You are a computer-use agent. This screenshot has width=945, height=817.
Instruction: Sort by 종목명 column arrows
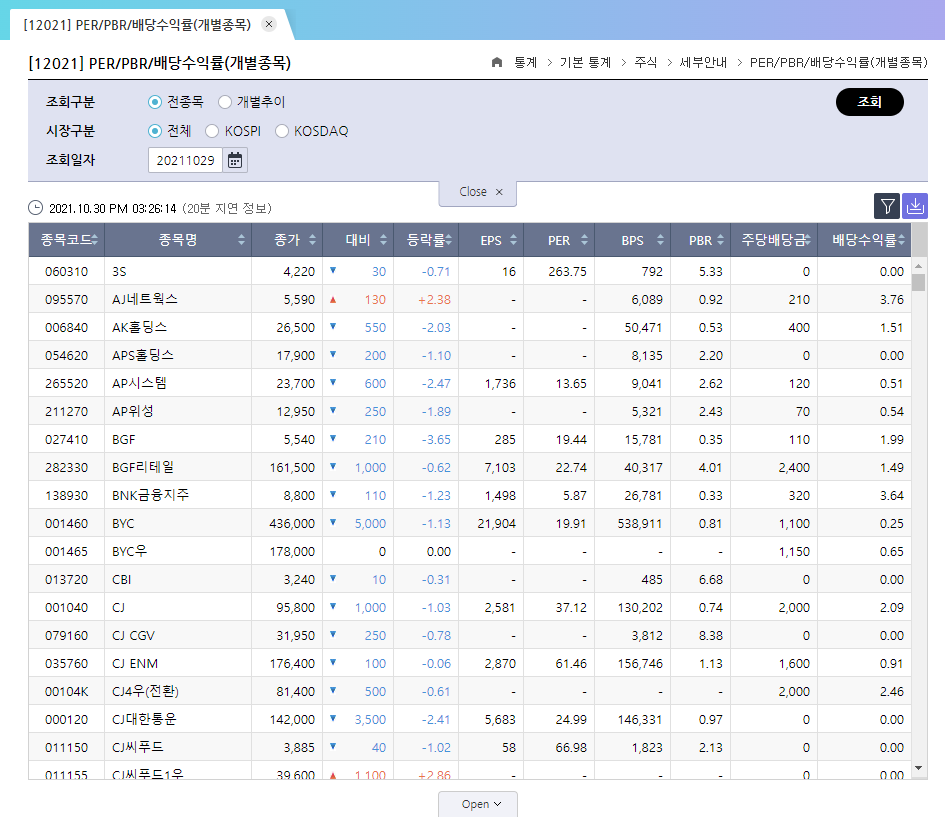pos(241,240)
